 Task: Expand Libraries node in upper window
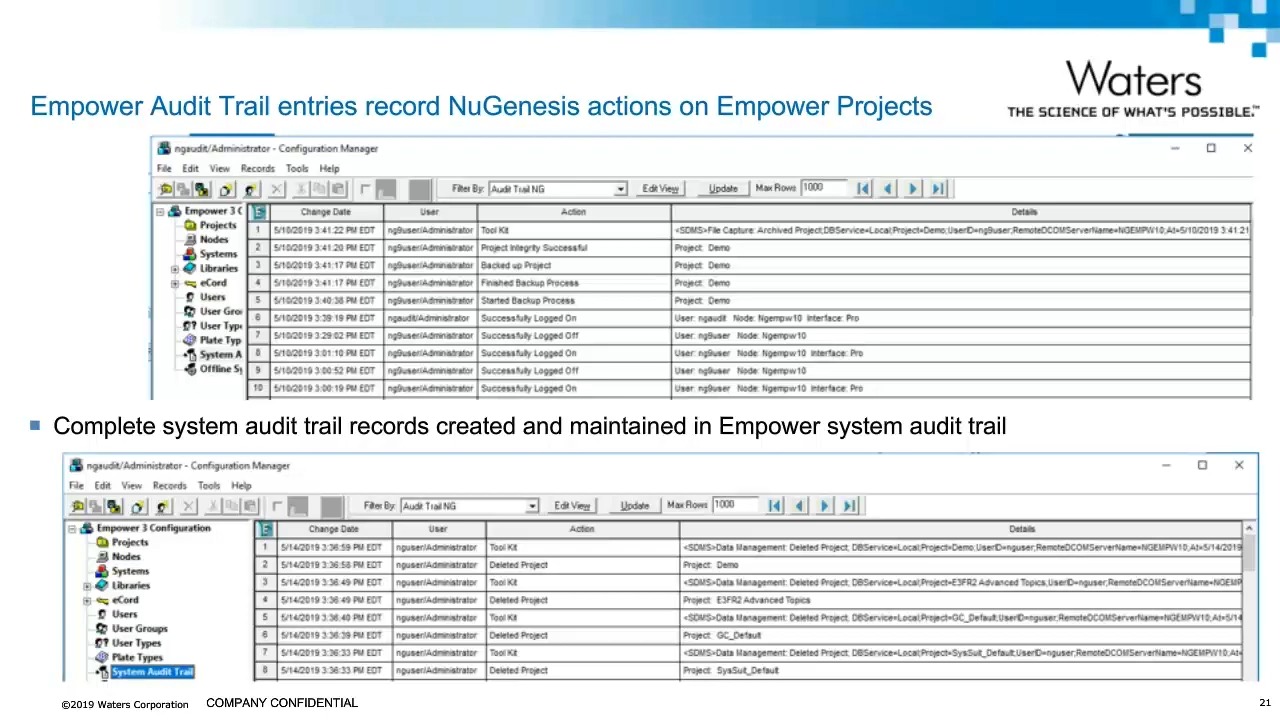(x=175, y=269)
